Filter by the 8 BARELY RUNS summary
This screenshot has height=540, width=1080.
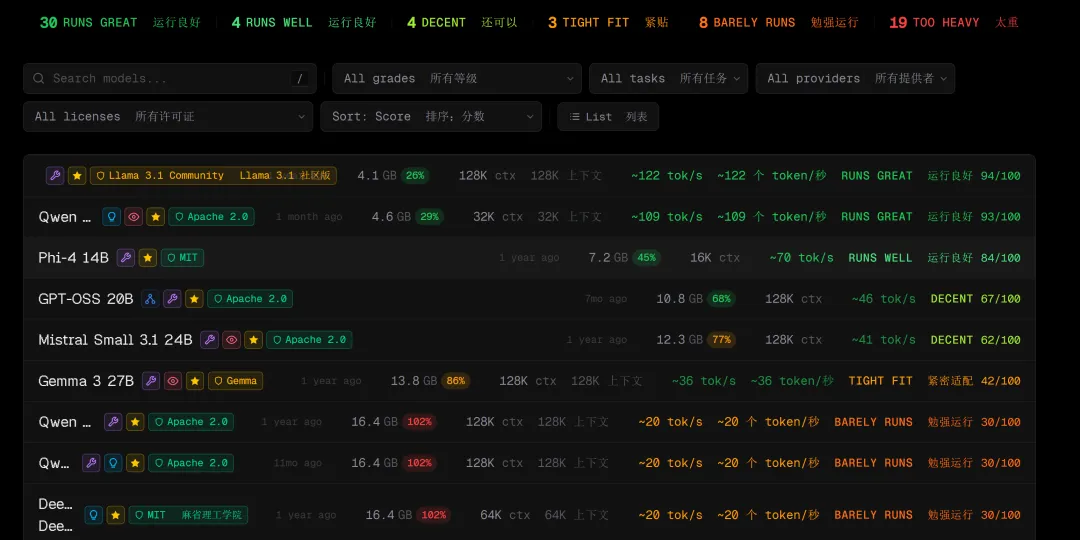[x=778, y=23]
